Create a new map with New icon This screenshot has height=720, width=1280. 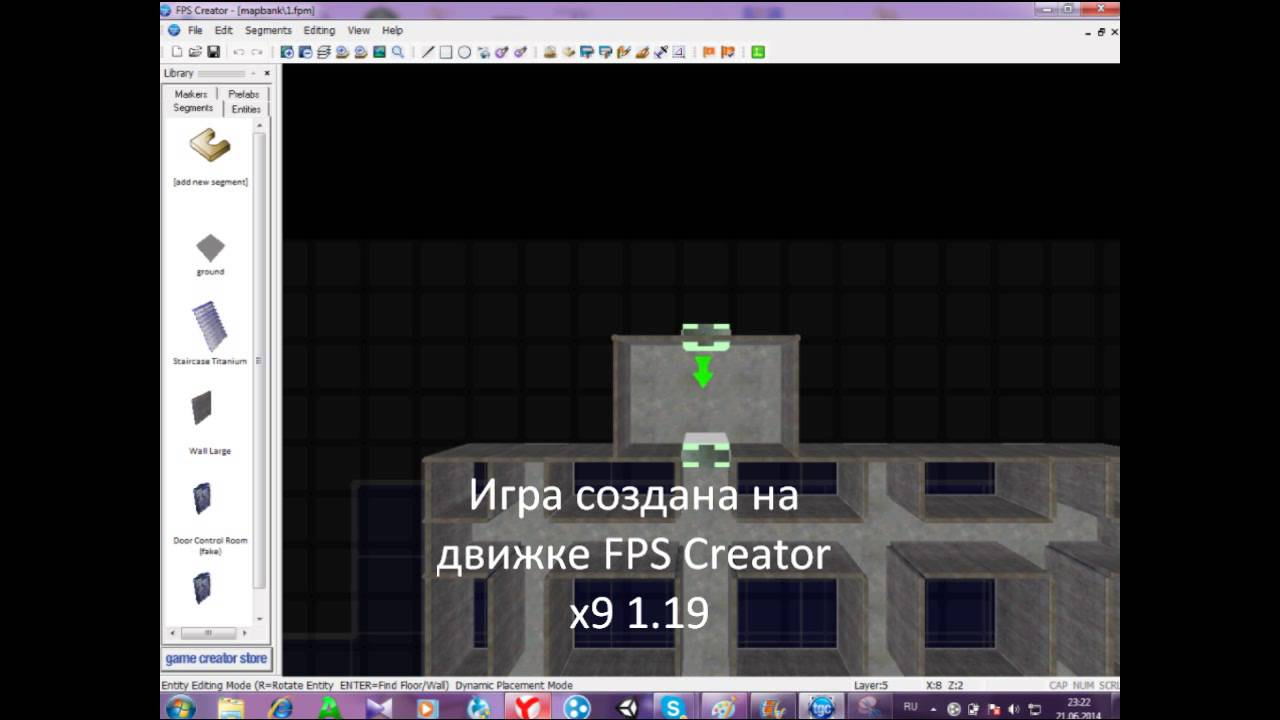pos(177,52)
